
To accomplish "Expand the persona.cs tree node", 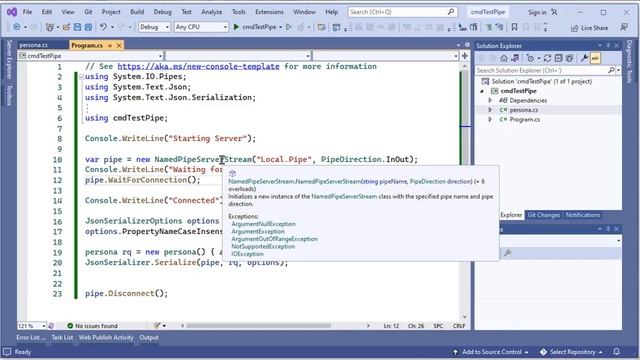I will [490, 110].
